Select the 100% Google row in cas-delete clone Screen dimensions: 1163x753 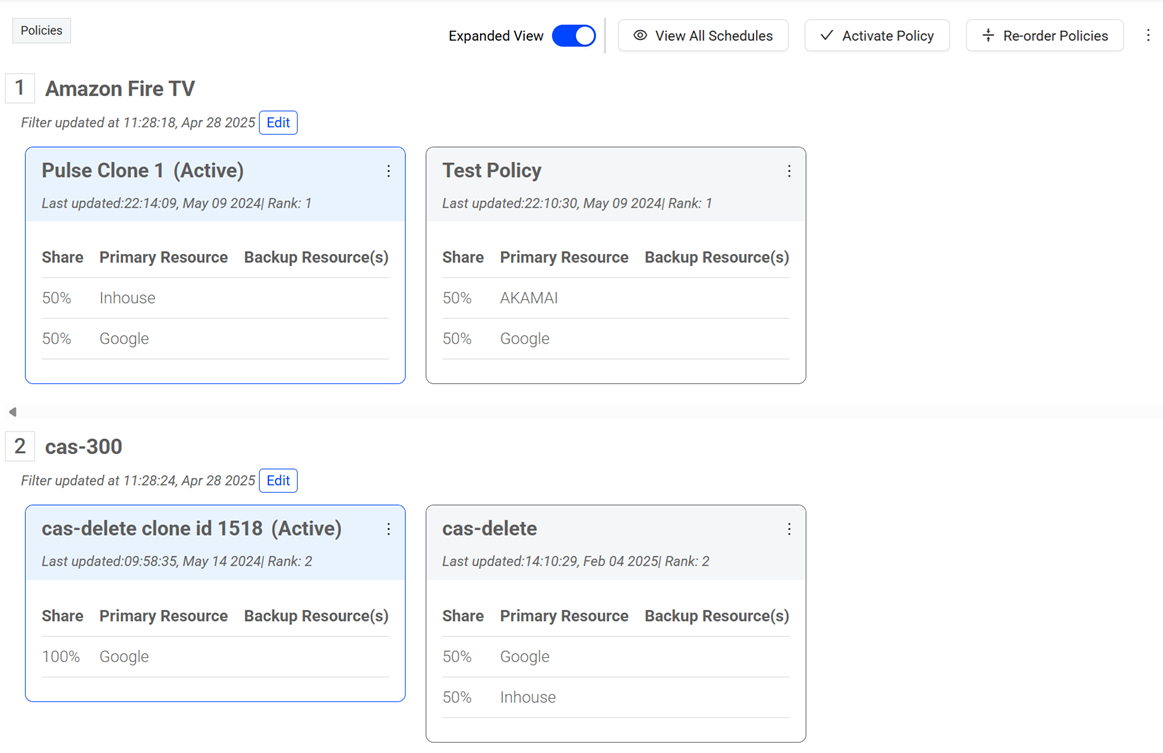124,657
